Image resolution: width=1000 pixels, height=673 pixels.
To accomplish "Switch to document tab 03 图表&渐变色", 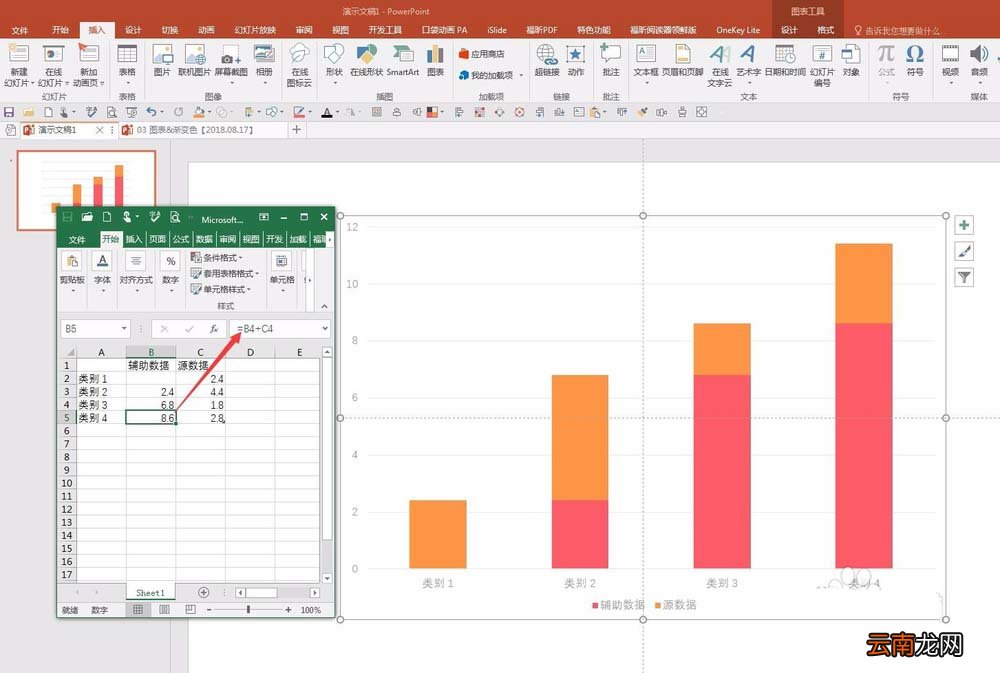I will (195, 130).
